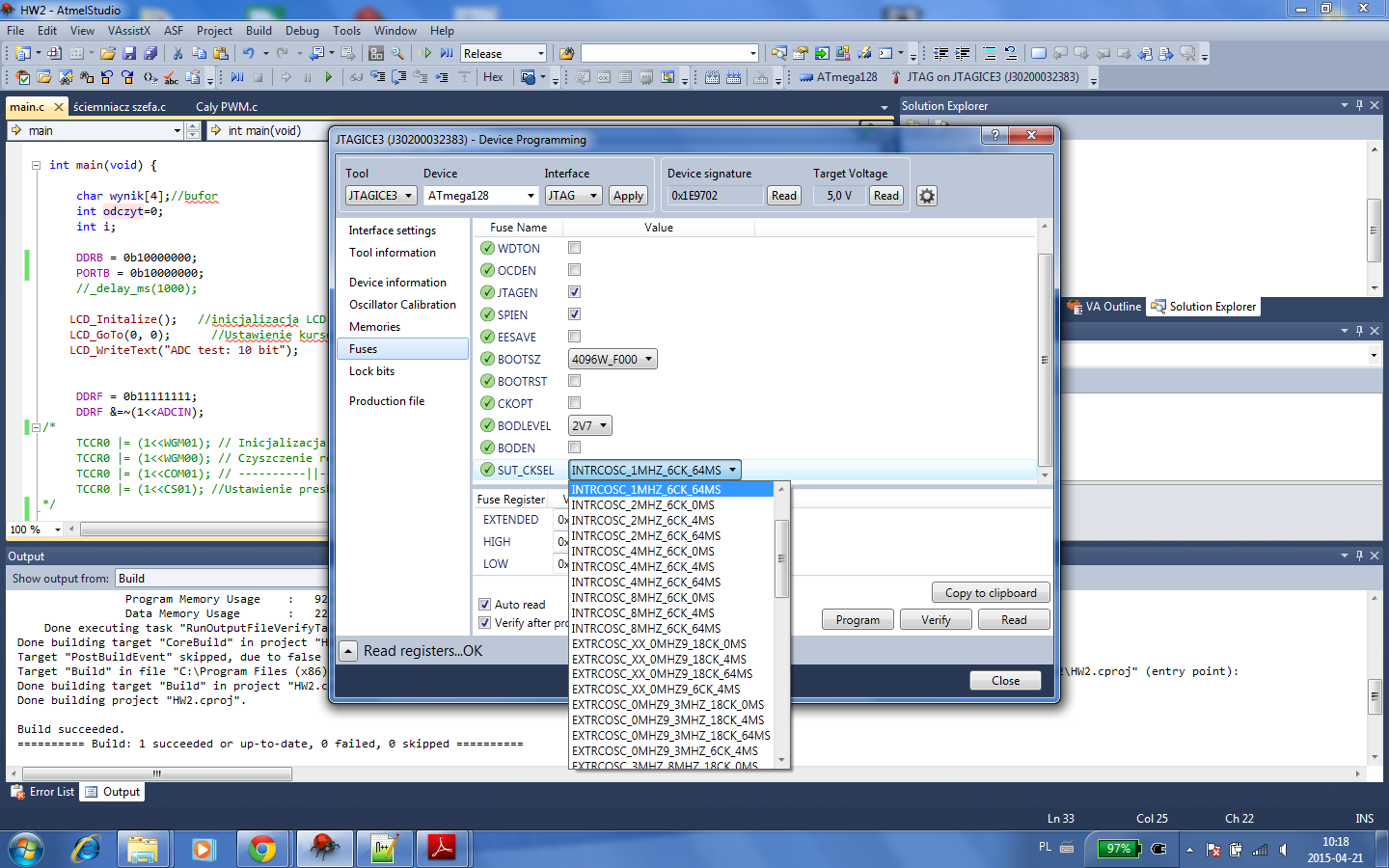The width and height of the screenshot is (1389, 868).
Task: Open the BOOTSZ 4096W_F000 dropdown
Action: [613, 359]
